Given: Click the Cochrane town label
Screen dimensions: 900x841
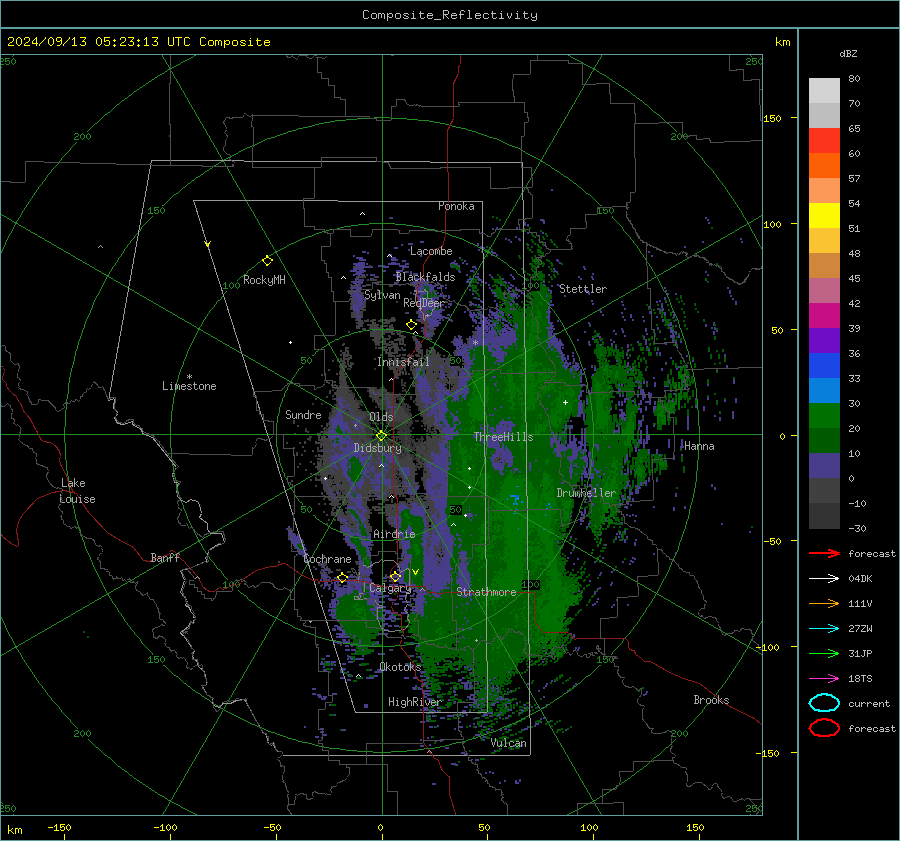Looking at the screenshot, I should coord(327,559).
